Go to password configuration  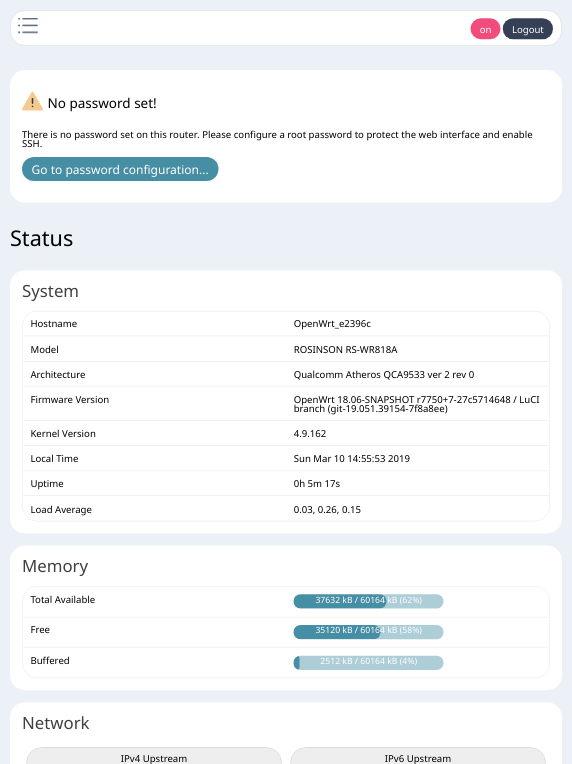(x=120, y=169)
